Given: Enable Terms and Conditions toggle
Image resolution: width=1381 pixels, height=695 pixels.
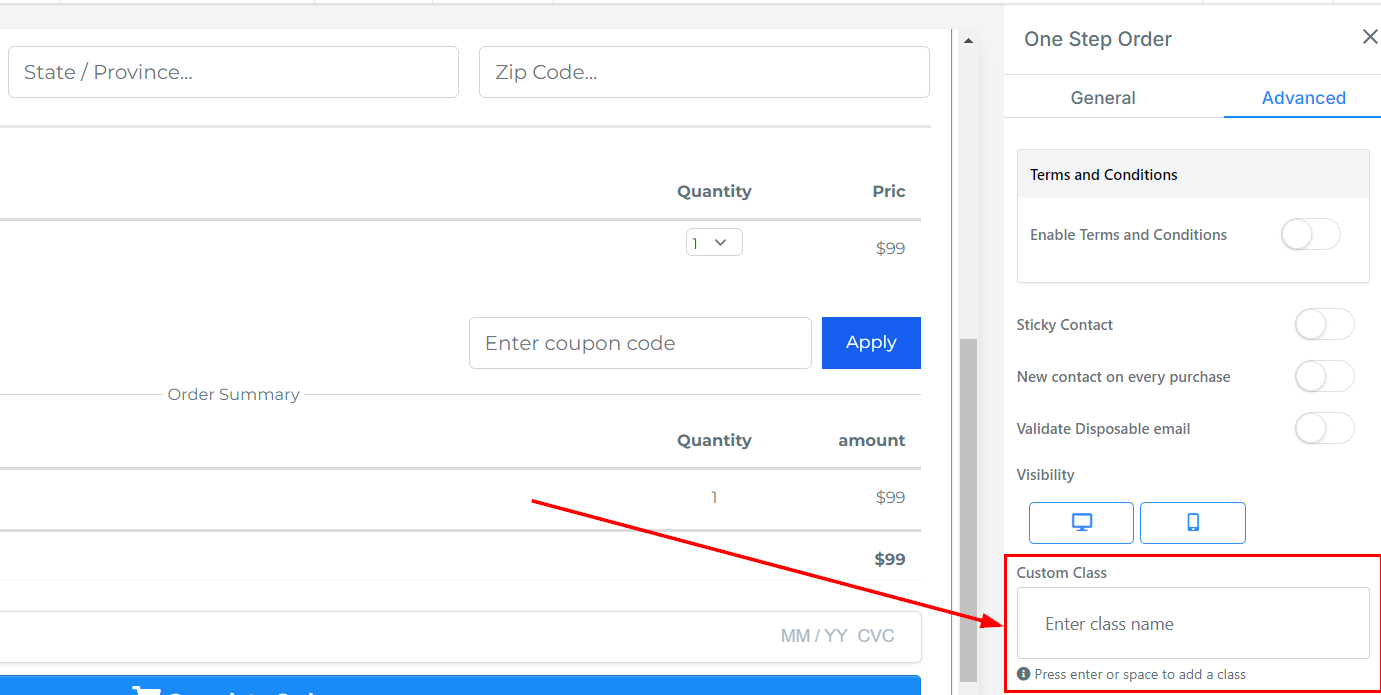Looking at the screenshot, I should (x=1310, y=235).
